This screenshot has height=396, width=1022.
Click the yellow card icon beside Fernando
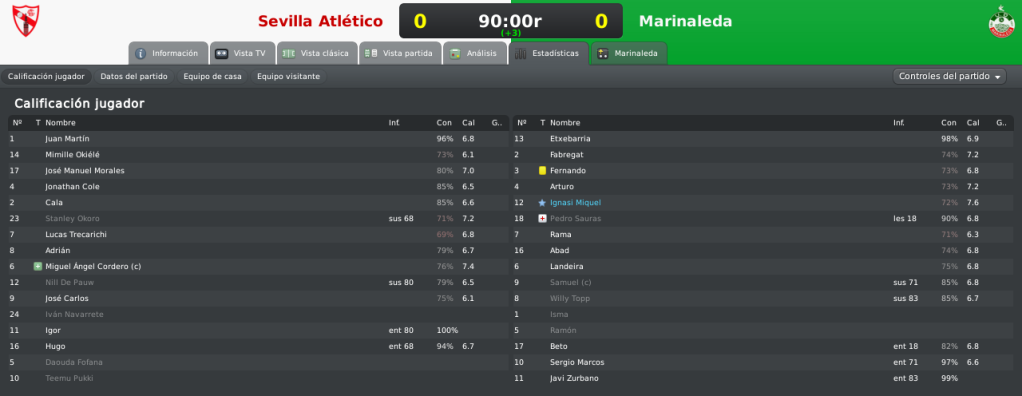click(542, 171)
